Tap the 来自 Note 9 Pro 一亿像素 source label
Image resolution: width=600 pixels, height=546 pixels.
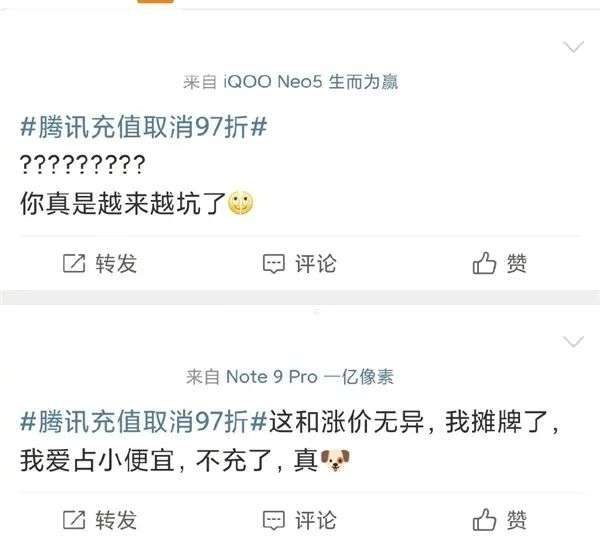(x=290, y=376)
